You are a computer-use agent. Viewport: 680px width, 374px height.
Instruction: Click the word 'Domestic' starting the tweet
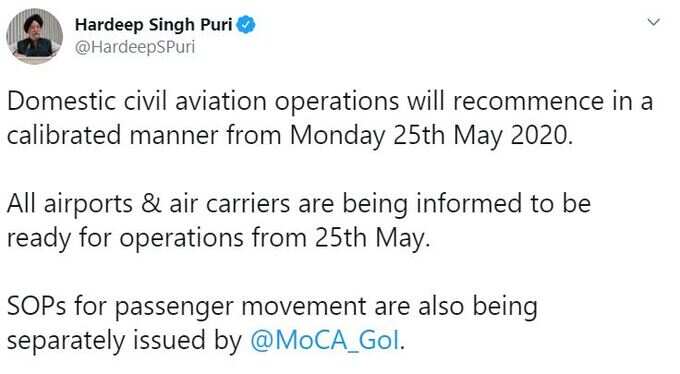point(62,102)
